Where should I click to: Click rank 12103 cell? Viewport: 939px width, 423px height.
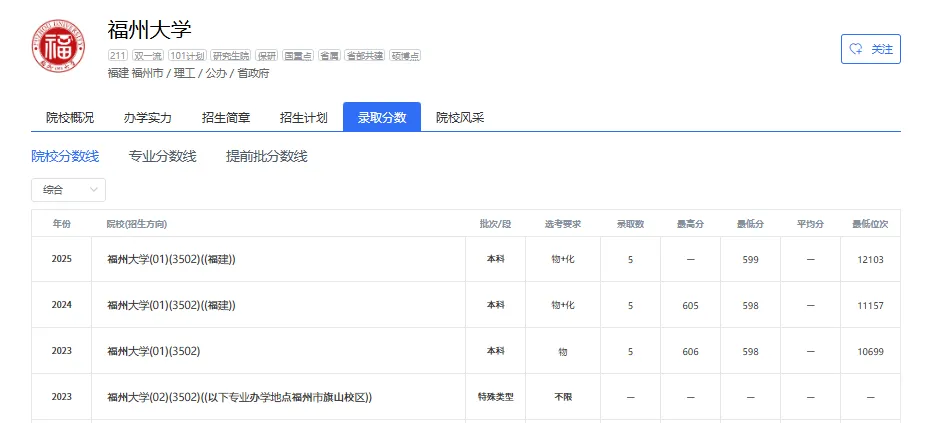pyautogui.click(x=870, y=259)
